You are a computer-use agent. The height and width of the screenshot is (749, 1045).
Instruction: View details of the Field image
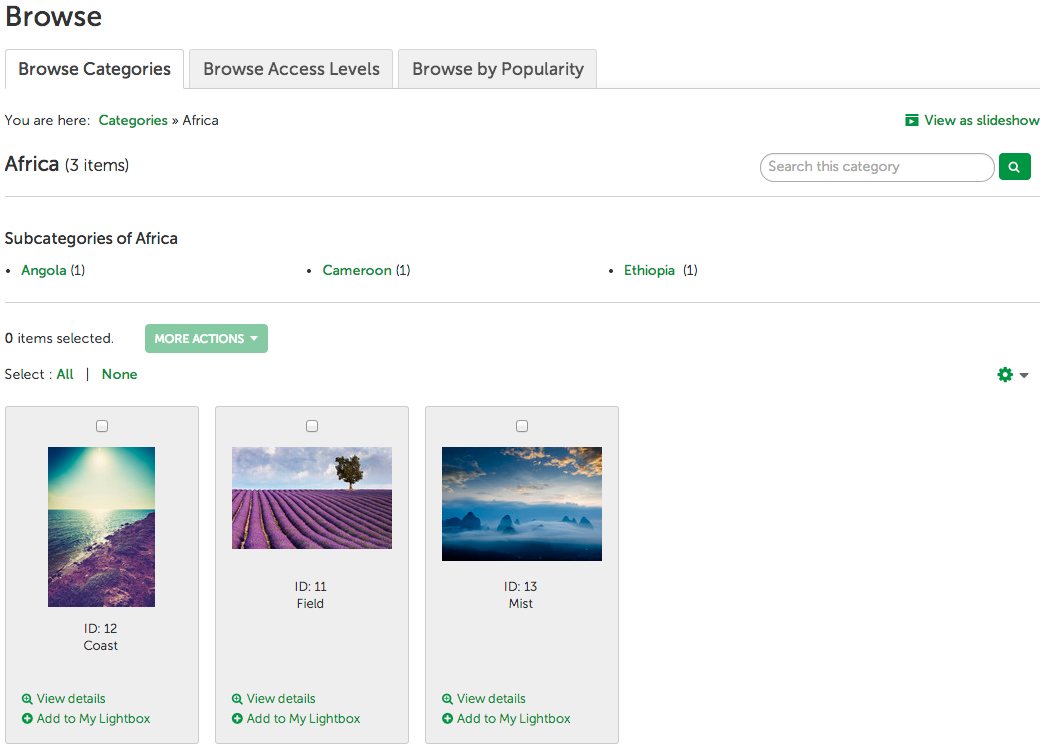(x=281, y=698)
